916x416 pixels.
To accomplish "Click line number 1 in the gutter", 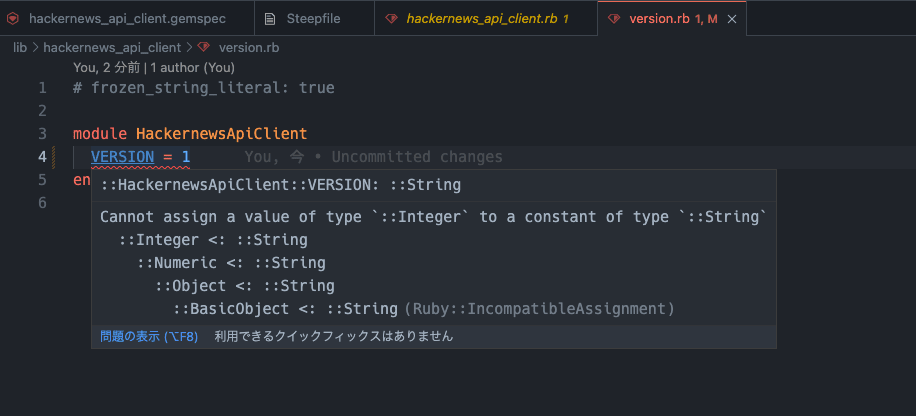I will (x=42, y=88).
